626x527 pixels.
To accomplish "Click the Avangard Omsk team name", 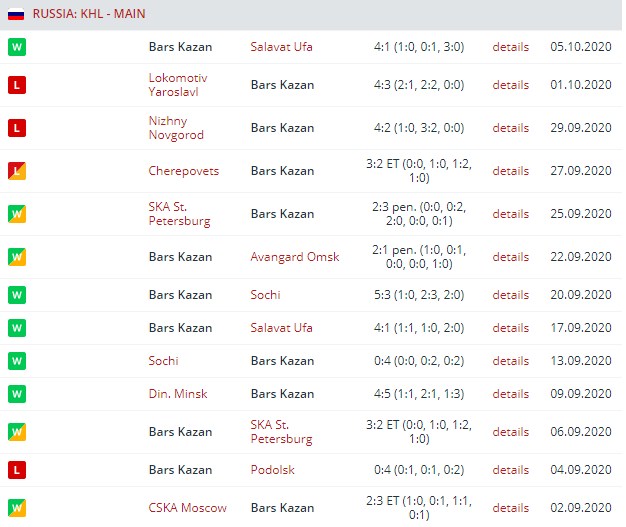I will click(294, 257).
